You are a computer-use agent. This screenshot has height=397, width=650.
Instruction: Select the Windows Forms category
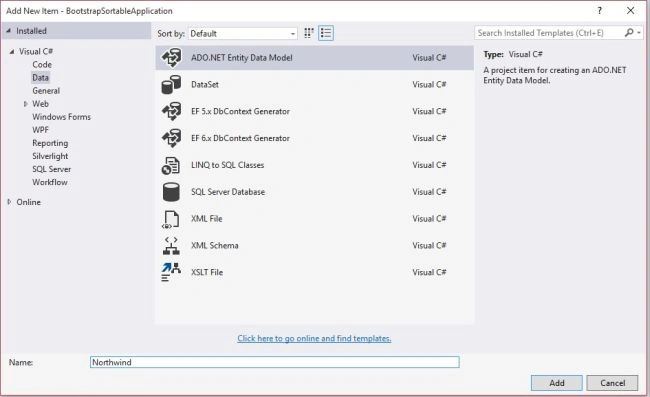click(x=61, y=117)
